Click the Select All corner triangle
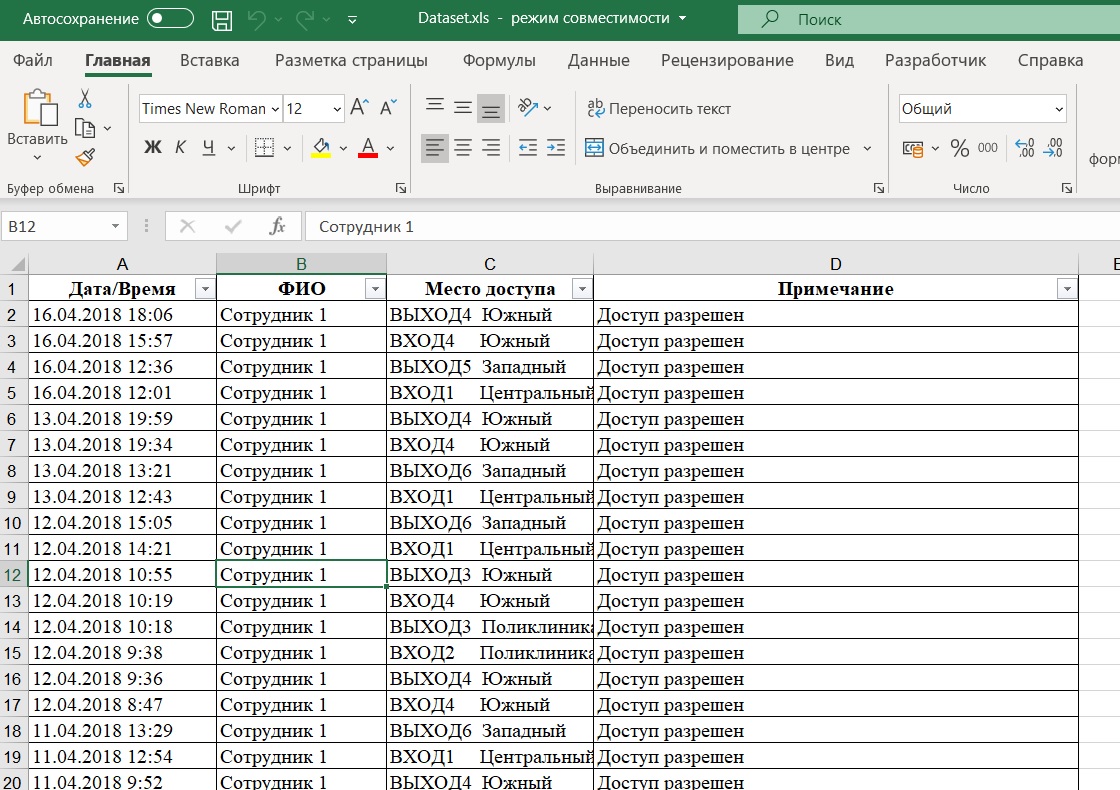 (x=17, y=264)
